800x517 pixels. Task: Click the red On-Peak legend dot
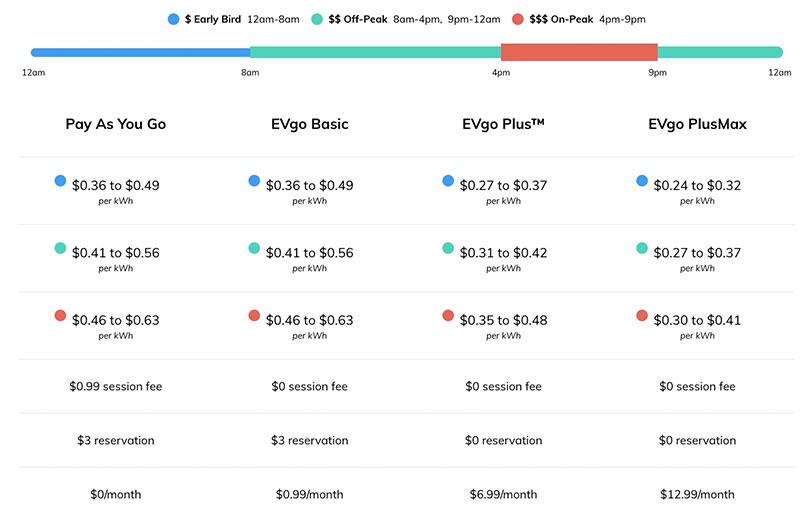[517, 19]
